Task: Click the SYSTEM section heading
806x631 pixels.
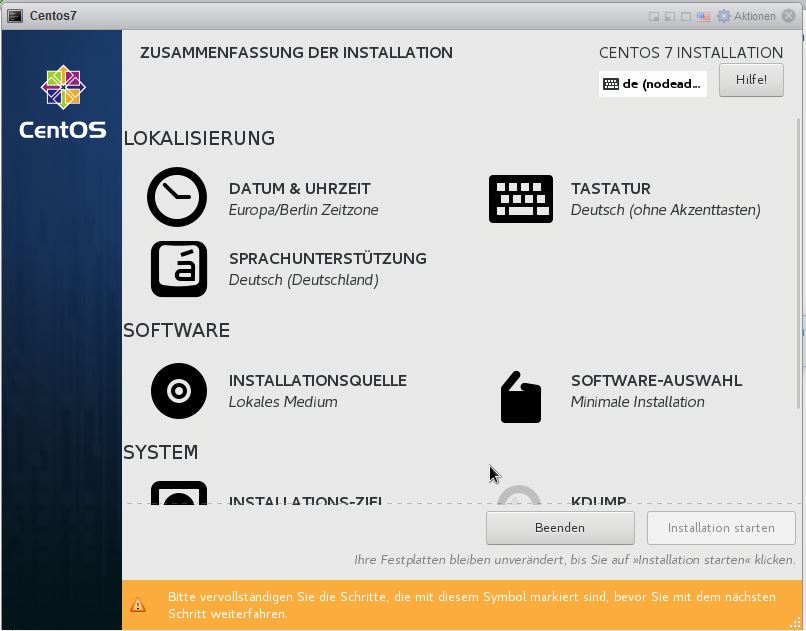Action: click(160, 452)
